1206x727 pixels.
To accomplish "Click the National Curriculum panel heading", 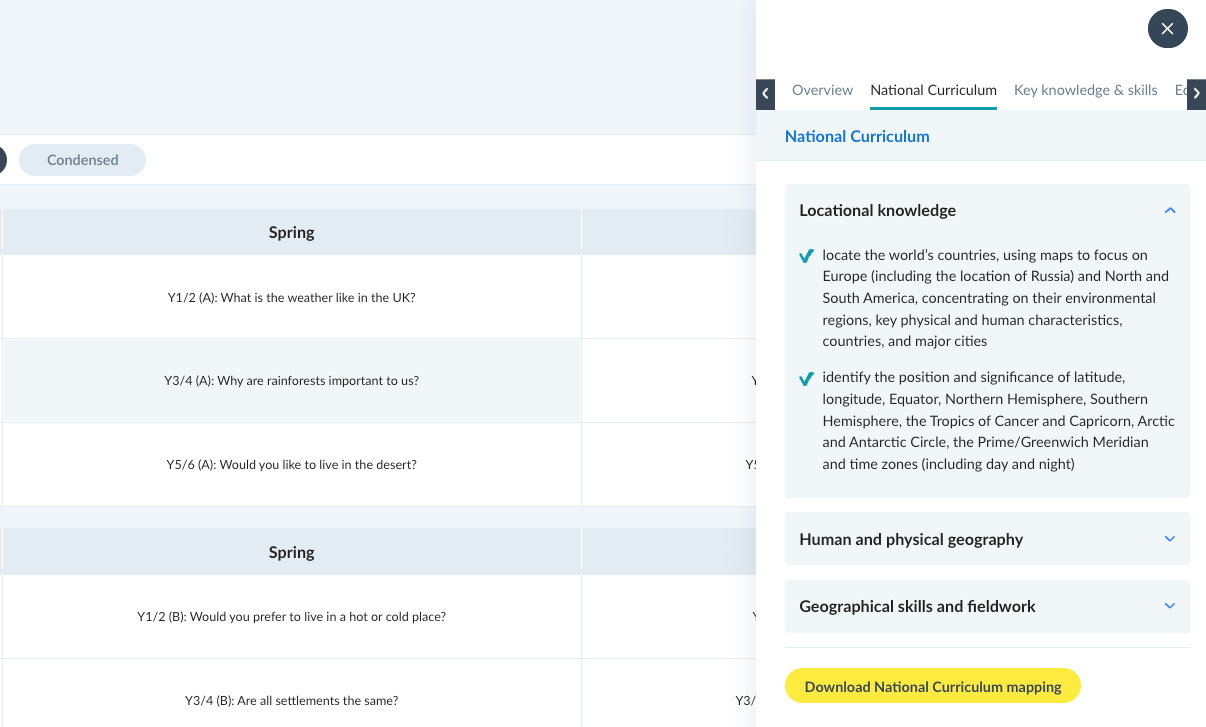I will tap(857, 136).
